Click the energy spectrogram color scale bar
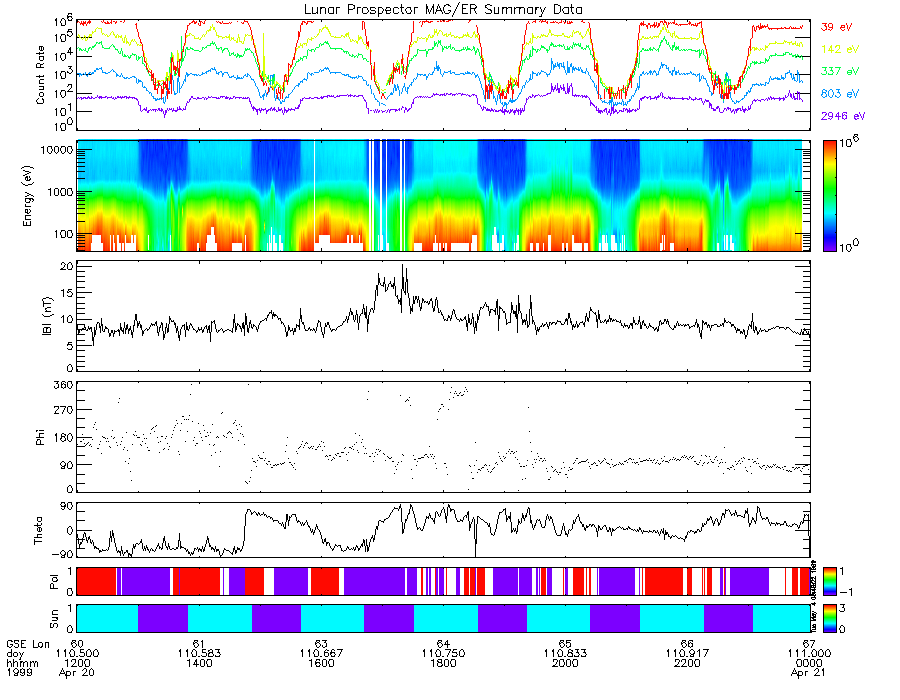This screenshot has height=700, width=900. click(x=829, y=196)
